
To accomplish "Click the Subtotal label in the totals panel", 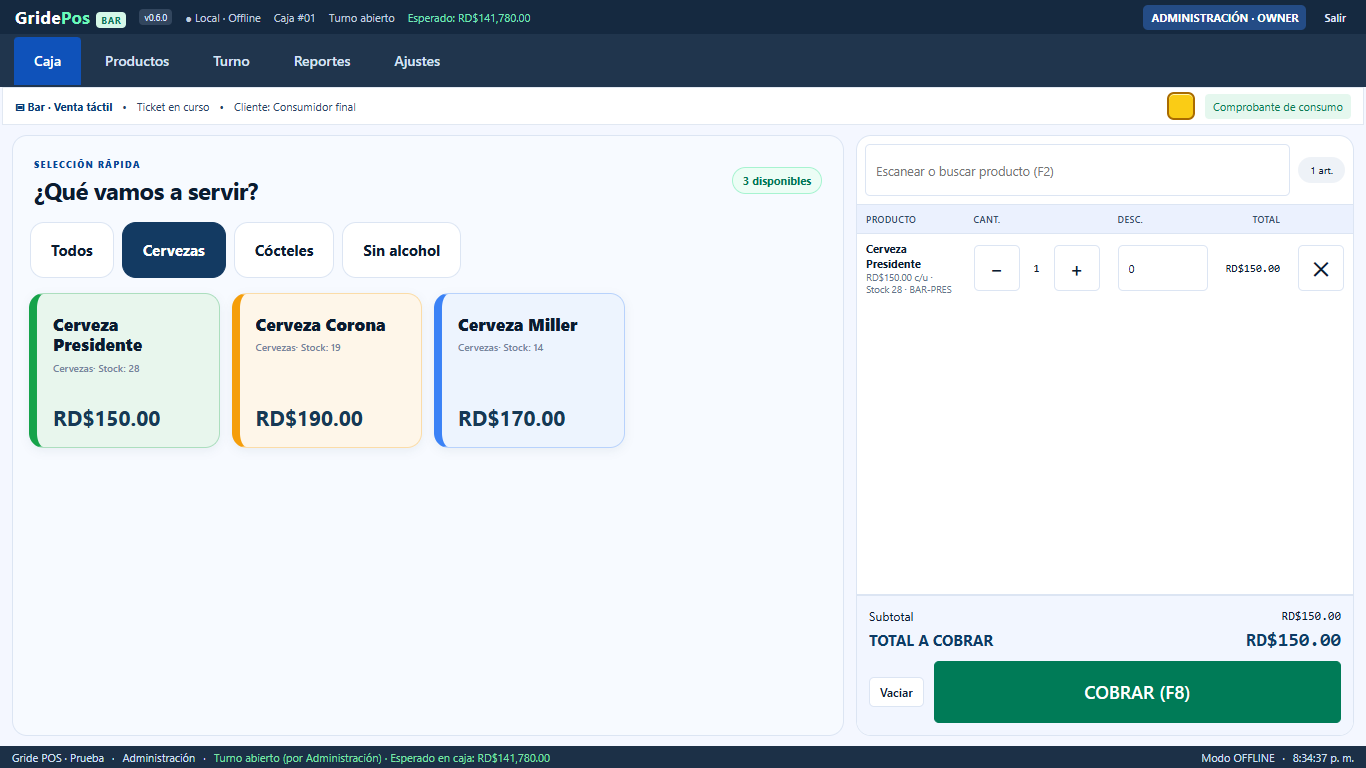I will click(x=891, y=617).
